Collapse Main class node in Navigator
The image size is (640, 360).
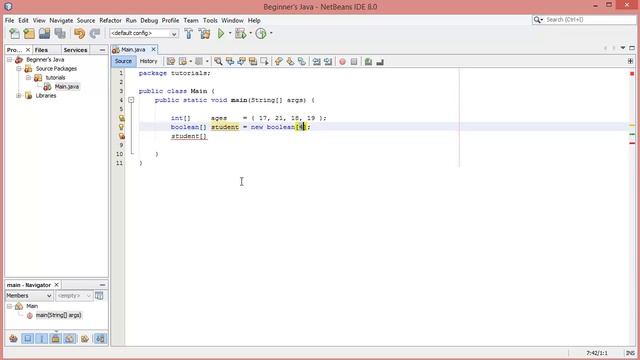[x=9, y=306]
